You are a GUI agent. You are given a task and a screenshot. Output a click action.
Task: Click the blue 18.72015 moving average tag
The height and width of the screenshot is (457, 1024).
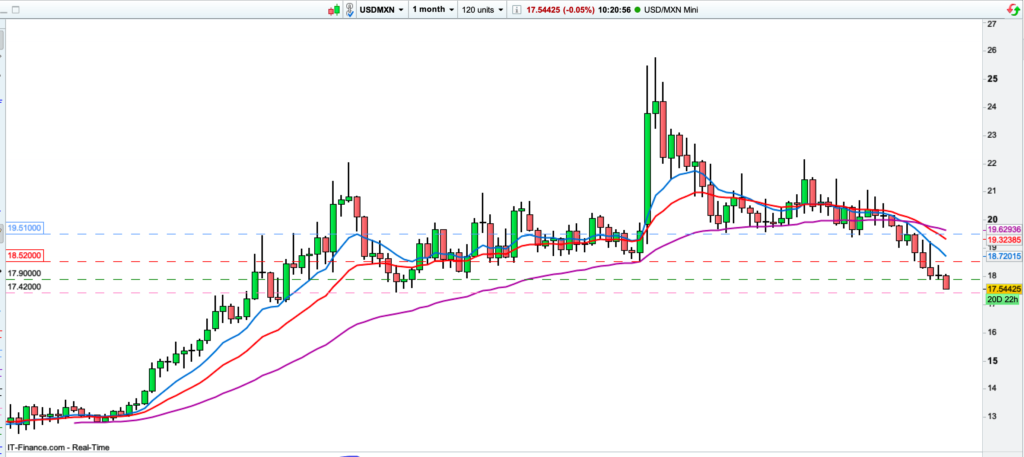[x=1003, y=257]
